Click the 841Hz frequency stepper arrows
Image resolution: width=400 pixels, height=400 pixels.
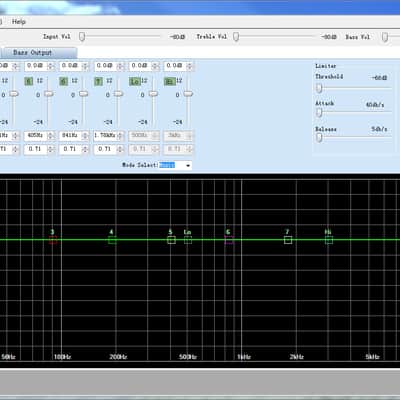pos(86,136)
